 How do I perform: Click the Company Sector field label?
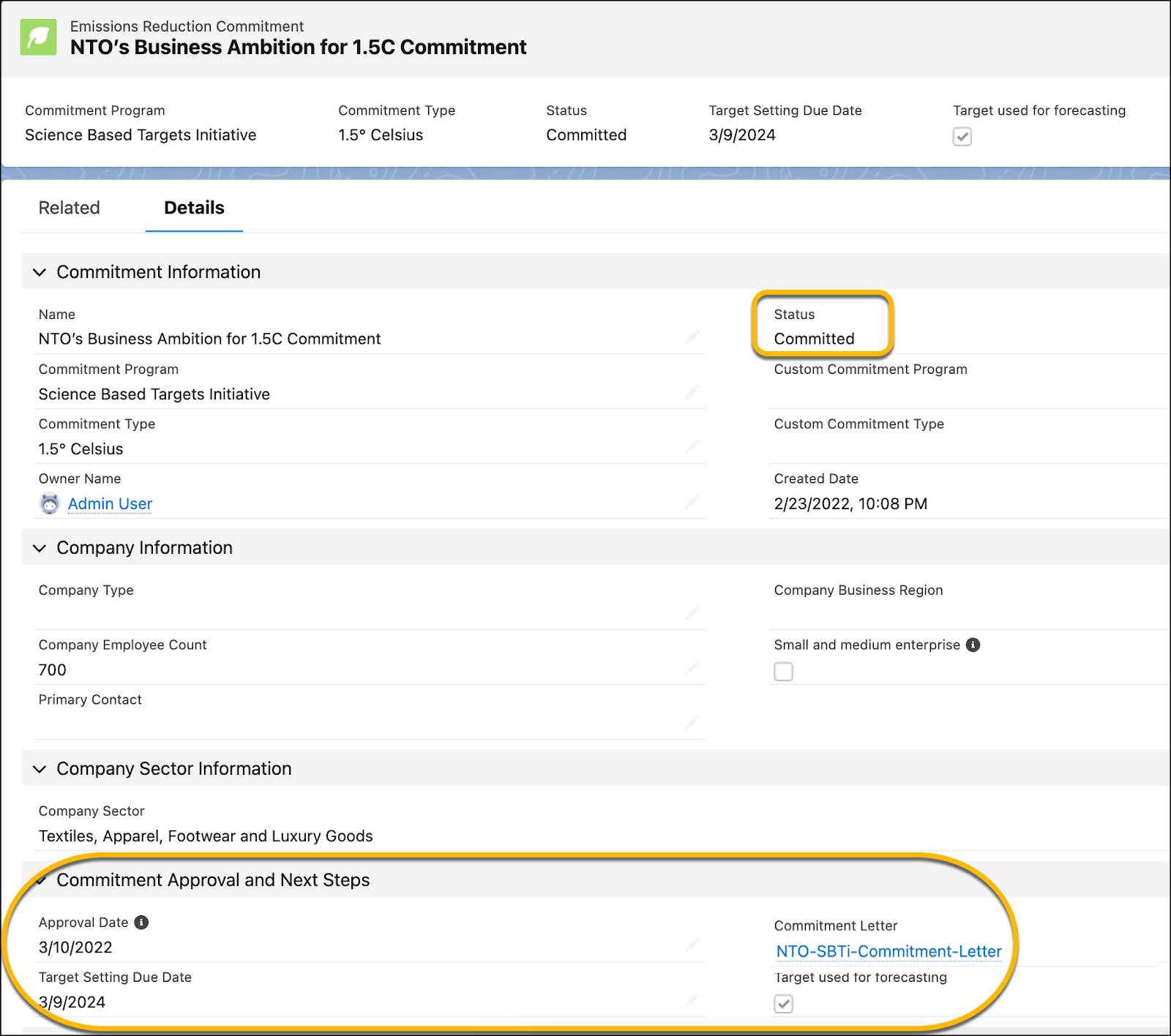point(91,811)
